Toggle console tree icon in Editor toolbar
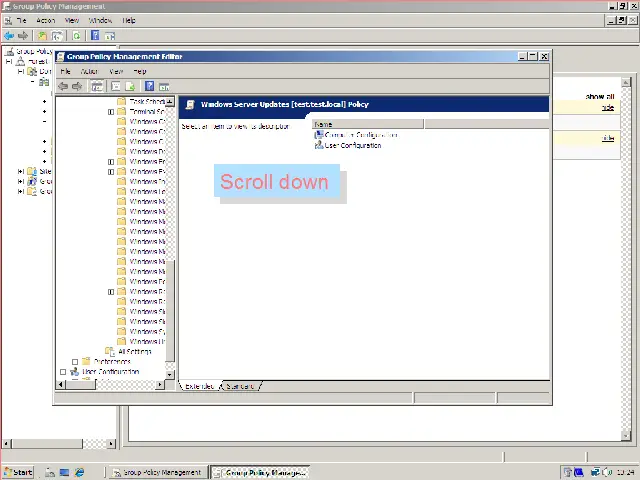The image size is (640, 480). pyautogui.click(x=97, y=86)
